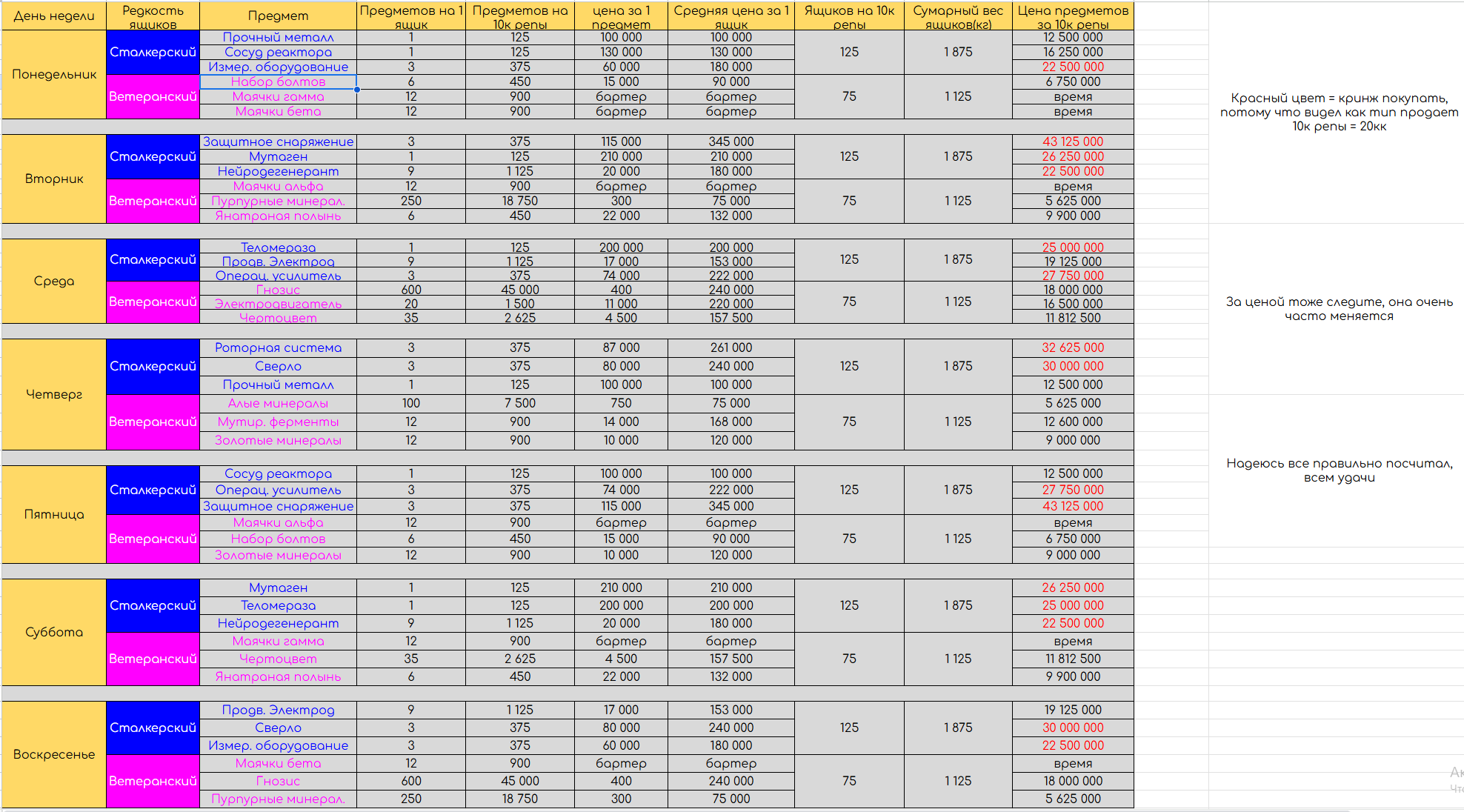Click the "12 600 000" price cell
The width and height of the screenshot is (1464, 812).
click(x=1072, y=422)
